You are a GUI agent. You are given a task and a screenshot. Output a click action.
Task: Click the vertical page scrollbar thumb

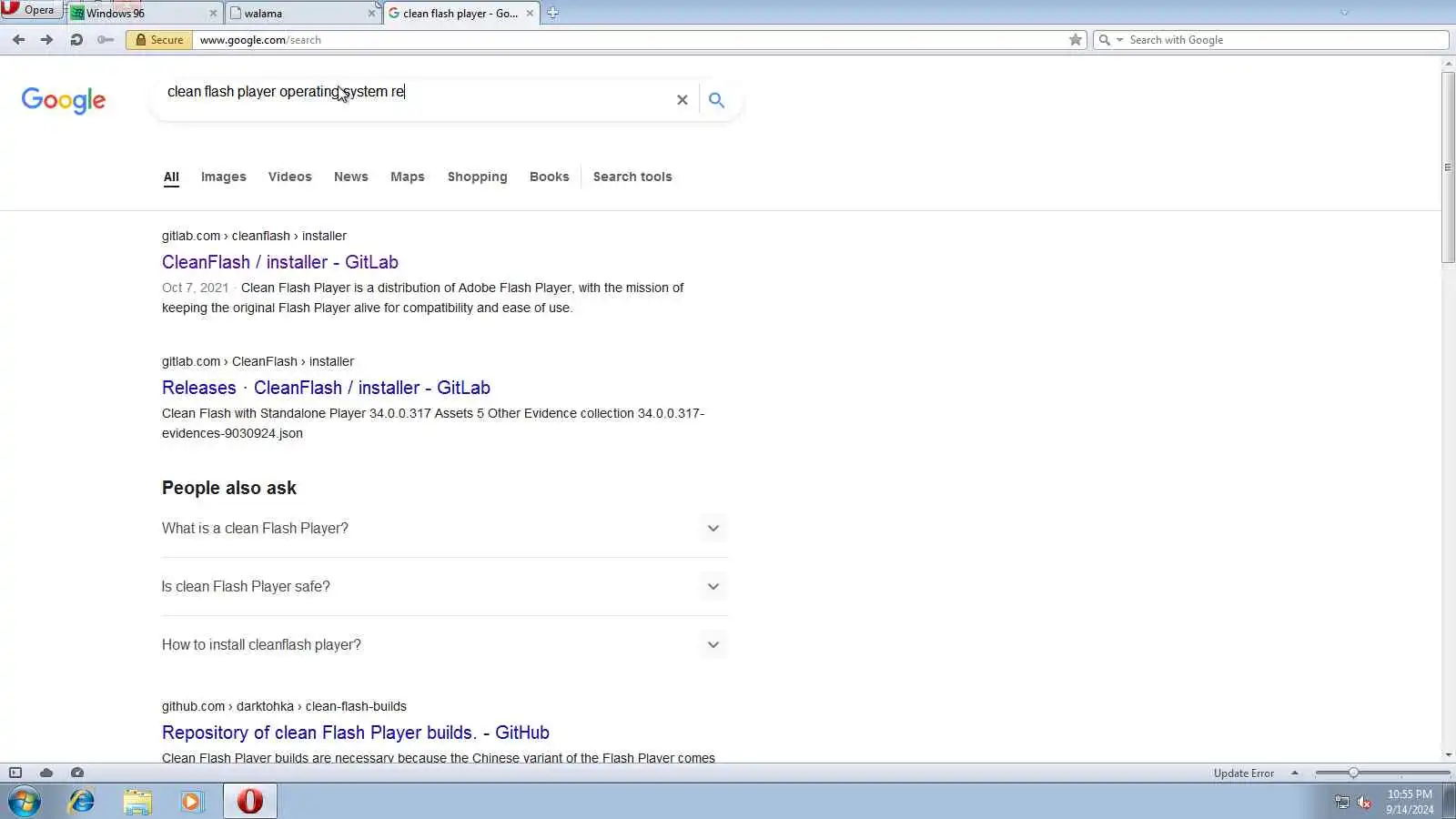(1448, 167)
